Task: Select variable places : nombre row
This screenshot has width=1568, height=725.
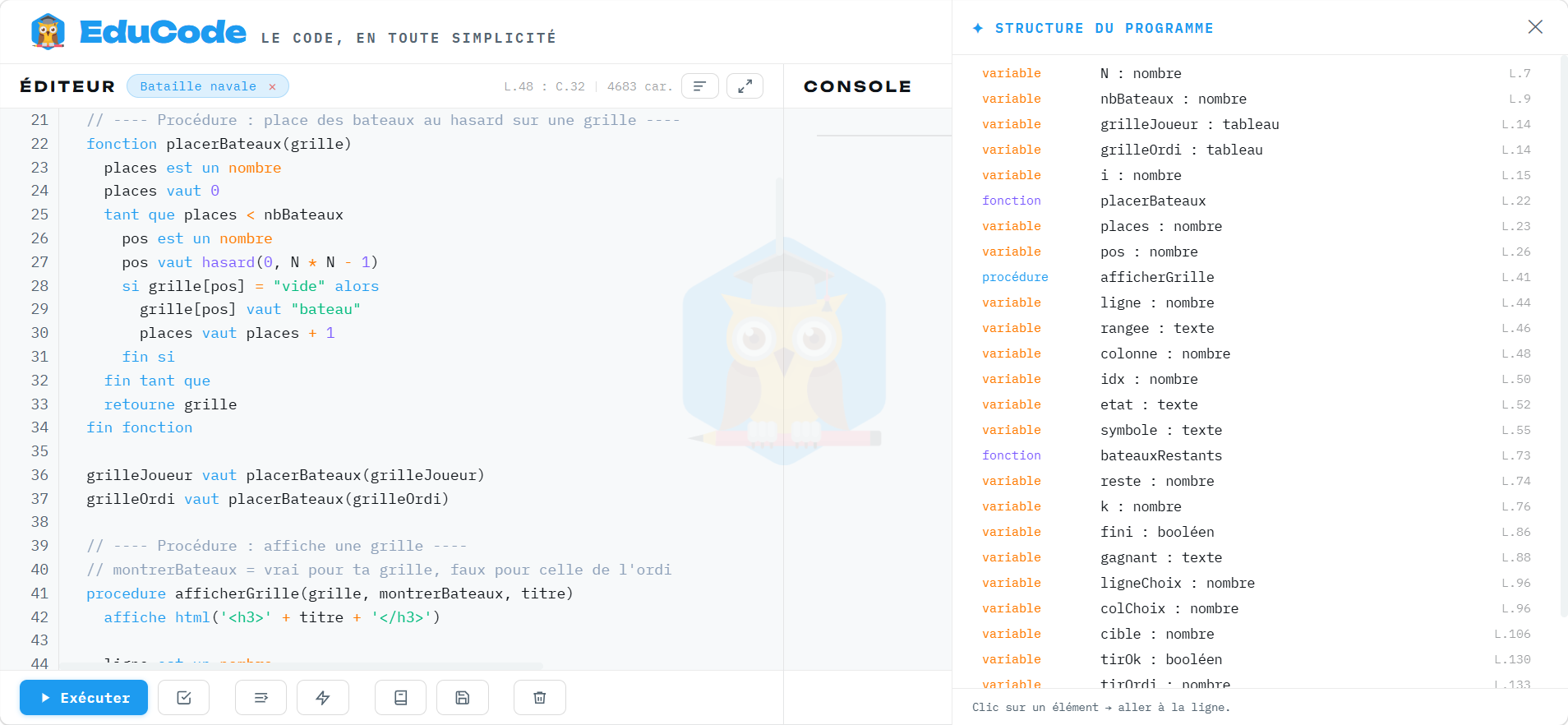Action: coord(1256,226)
